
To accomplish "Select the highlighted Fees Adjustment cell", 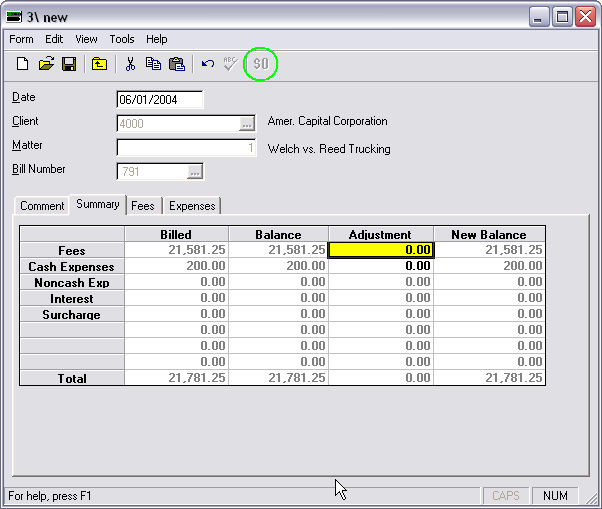I will click(381, 251).
